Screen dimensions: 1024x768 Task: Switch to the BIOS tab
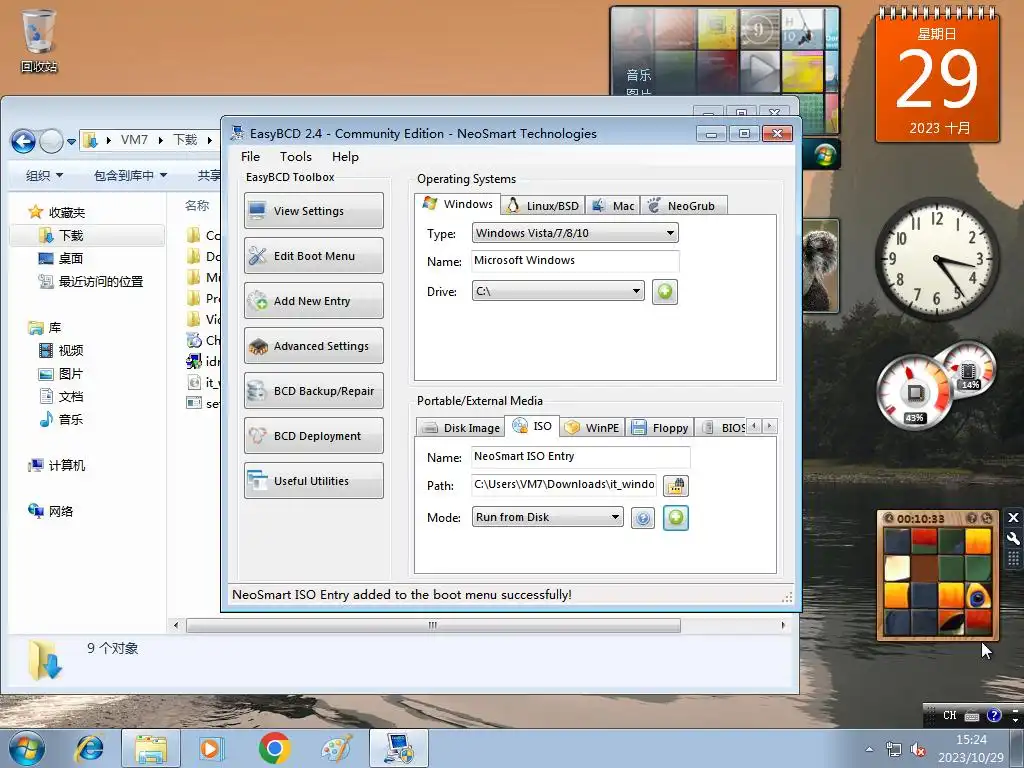[x=721, y=428]
